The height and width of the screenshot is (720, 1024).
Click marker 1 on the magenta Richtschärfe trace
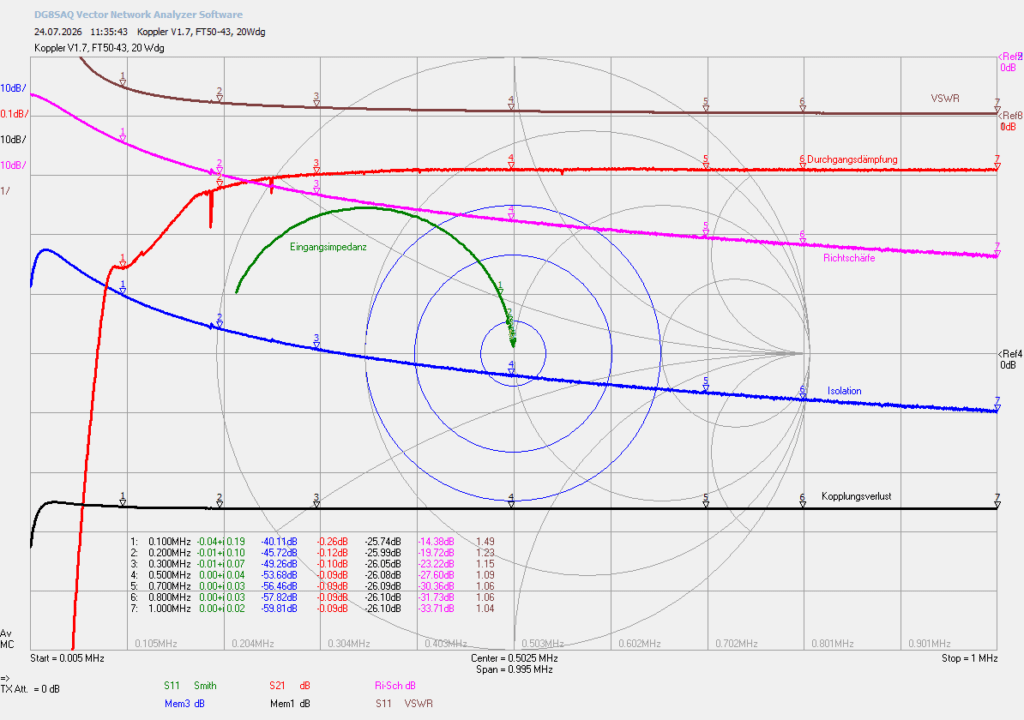pos(123,135)
